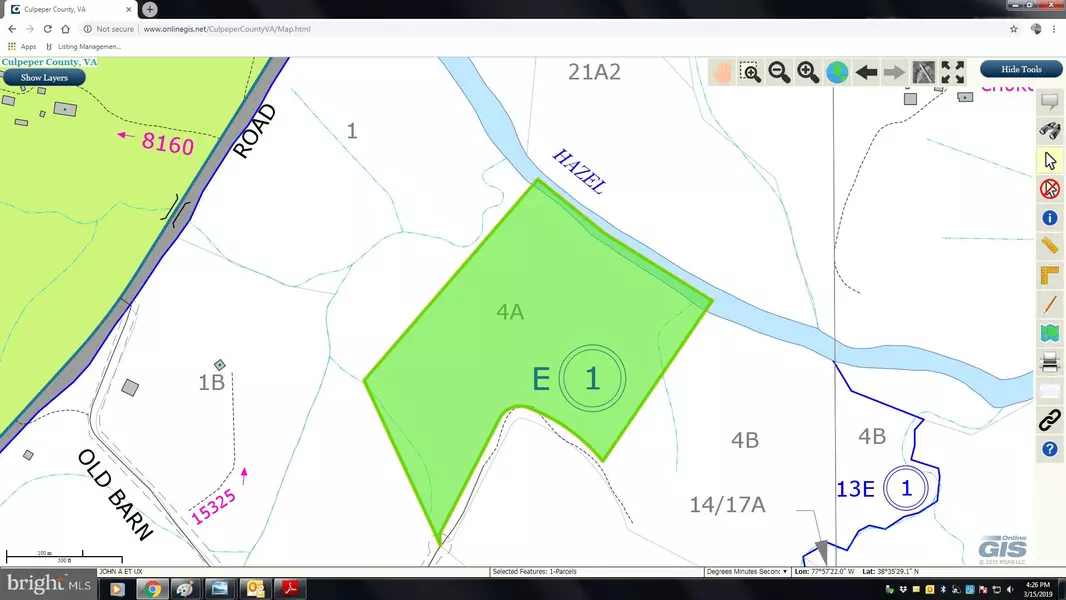The height and width of the screenshot is (600, 1066).
Task: Open the blue help question mark
Action: tap(1049, 449)
